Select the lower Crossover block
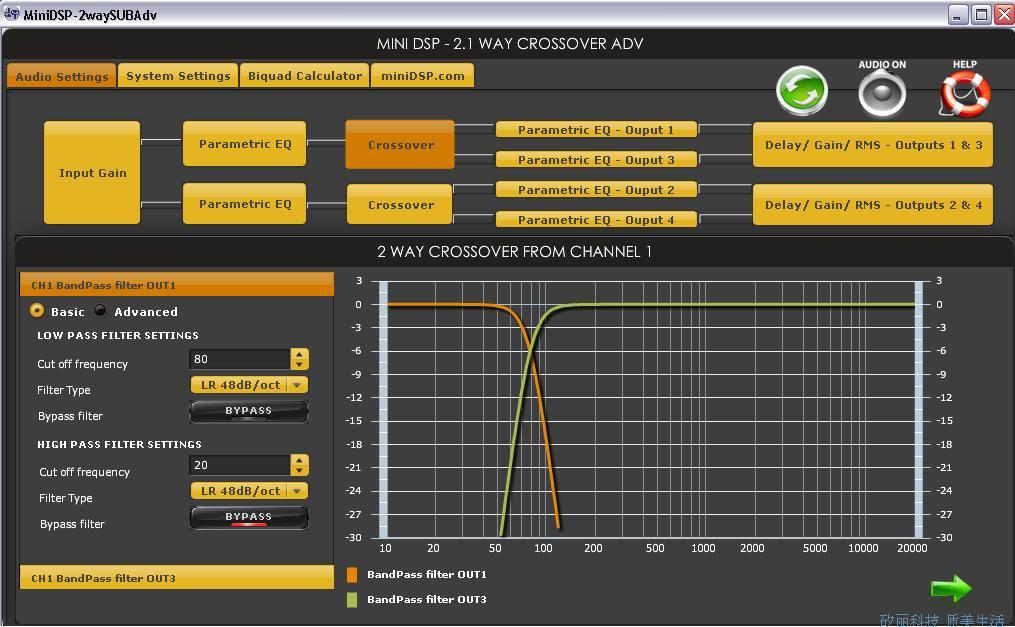The width and height of the screenshot is (1015, 627). (x=400, y=204)
